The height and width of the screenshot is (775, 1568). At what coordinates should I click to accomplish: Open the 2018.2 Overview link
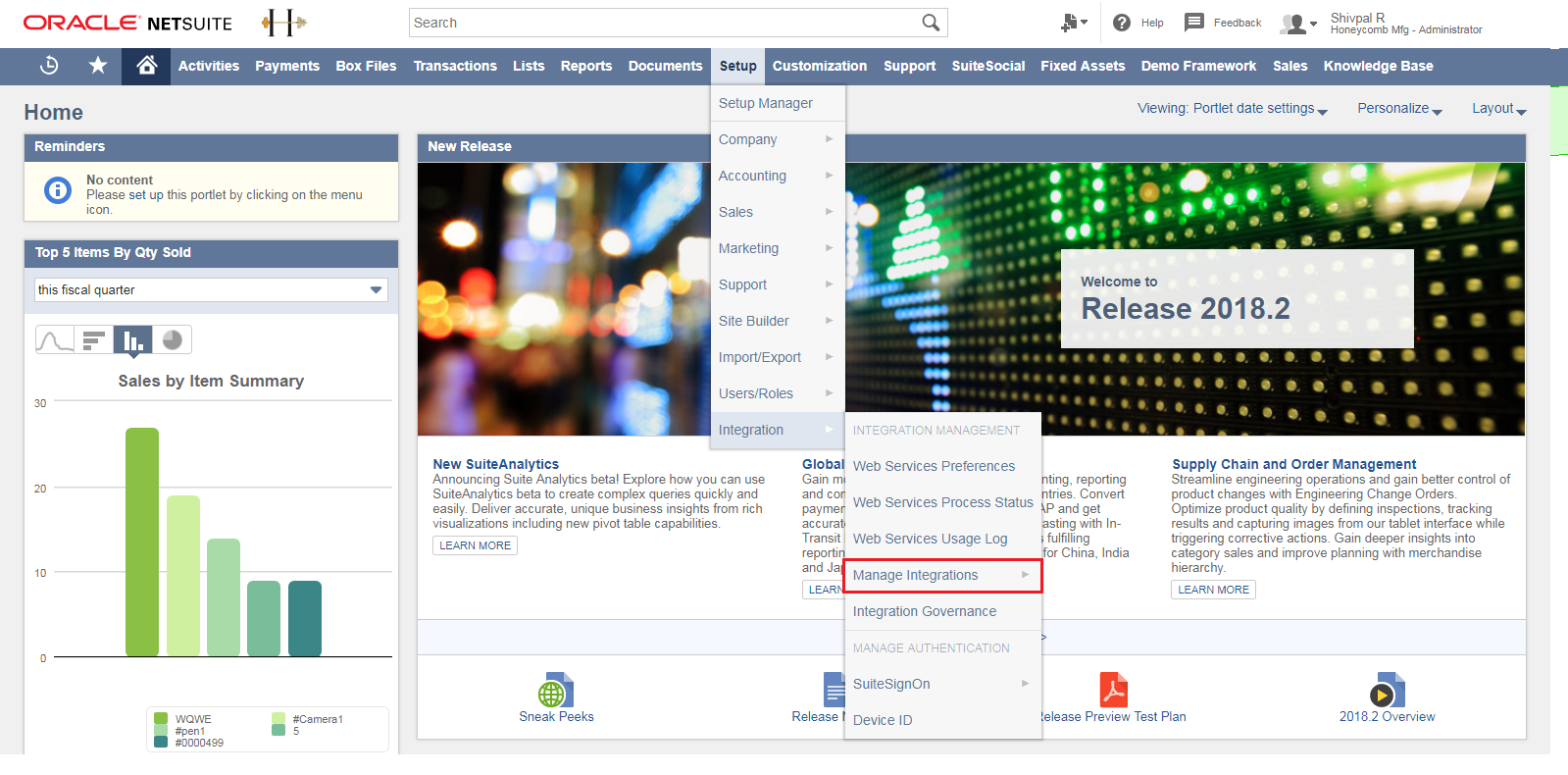tap(1387, 716)
